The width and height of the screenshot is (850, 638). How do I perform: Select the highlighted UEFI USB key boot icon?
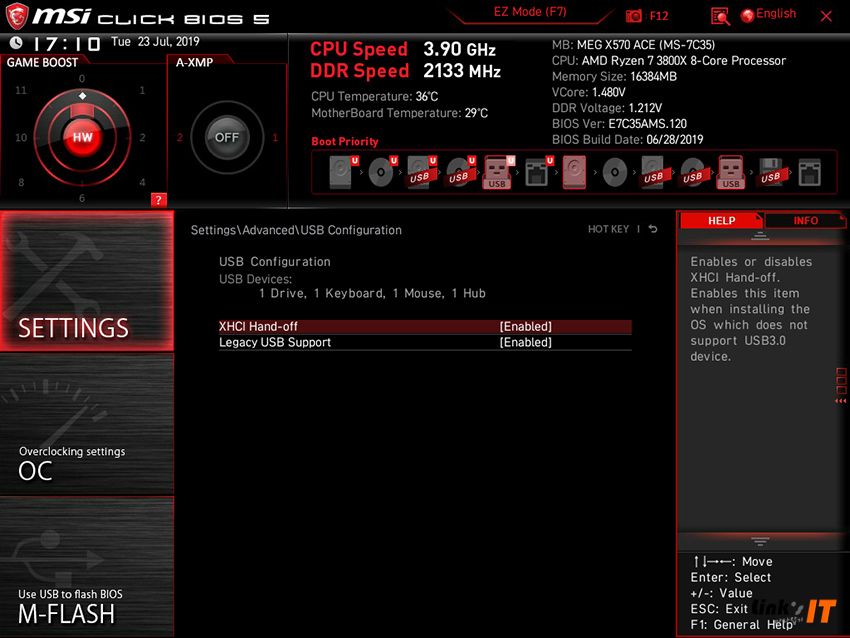pos(498,172)
